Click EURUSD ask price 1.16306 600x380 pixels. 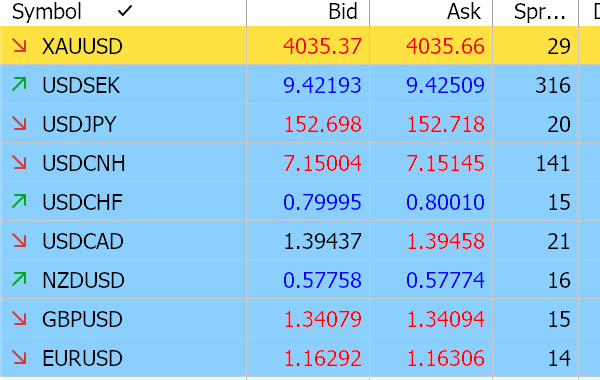[x=445, y=359]
